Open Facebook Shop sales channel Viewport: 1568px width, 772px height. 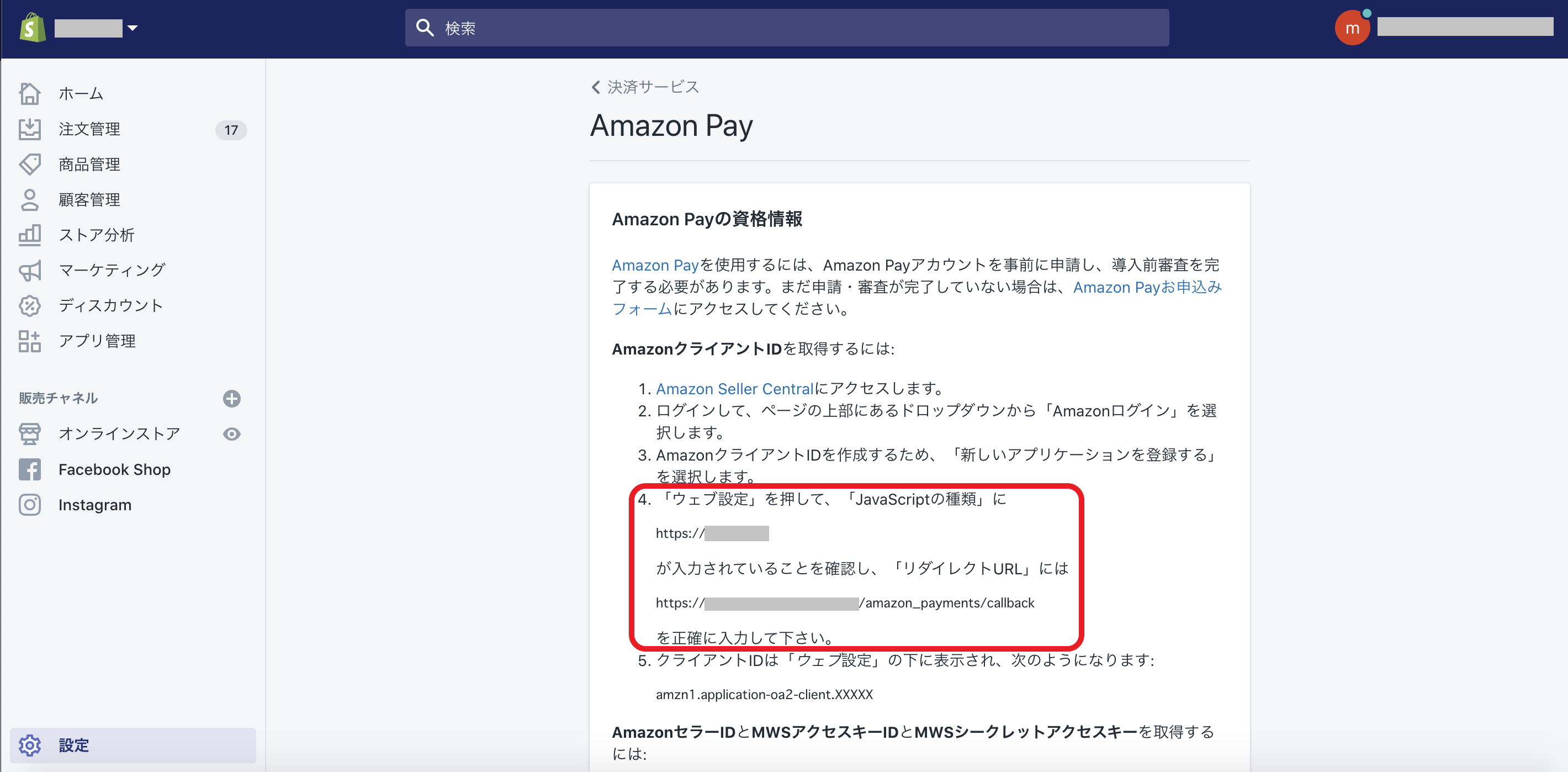114,469
